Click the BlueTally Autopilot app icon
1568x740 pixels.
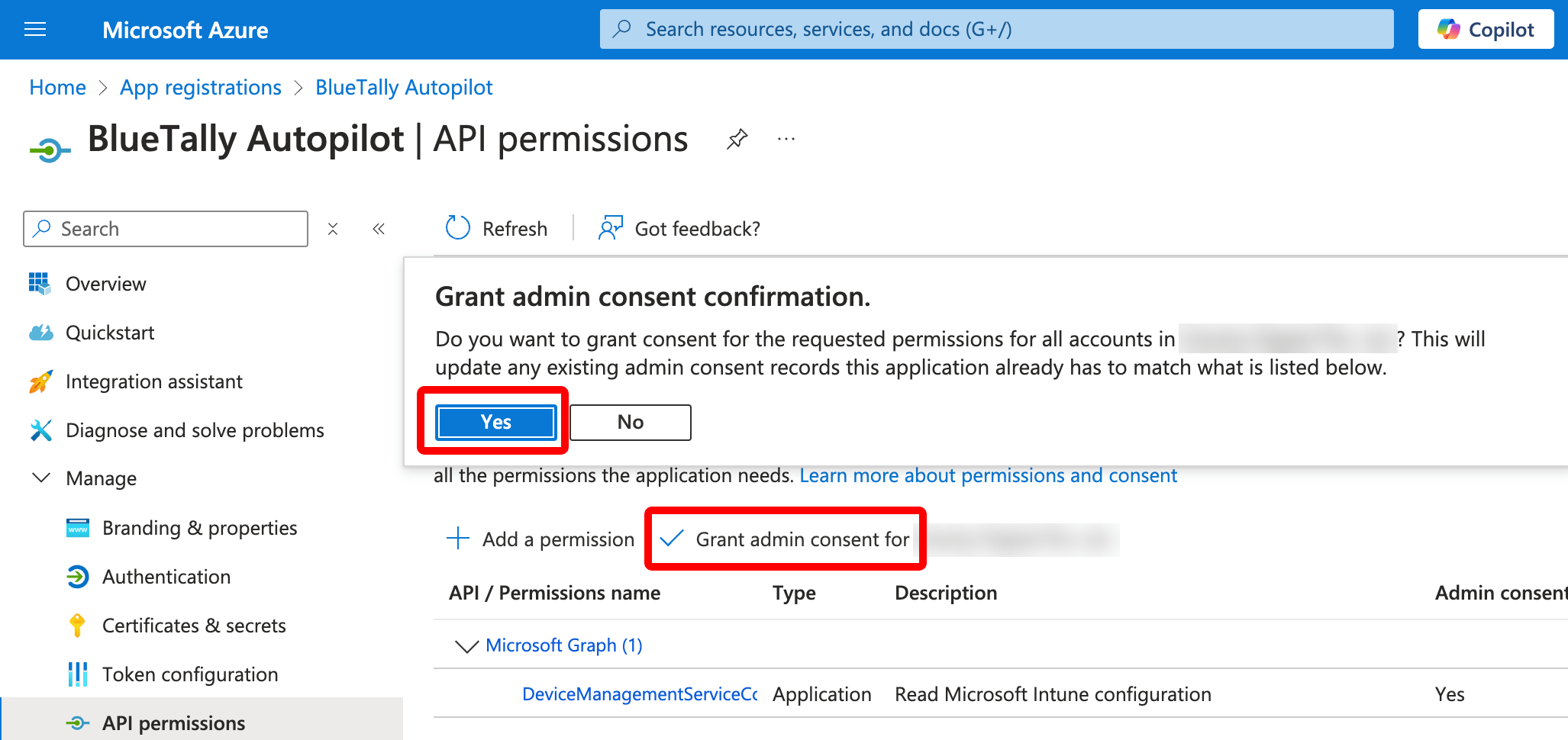tap(50, 150)
